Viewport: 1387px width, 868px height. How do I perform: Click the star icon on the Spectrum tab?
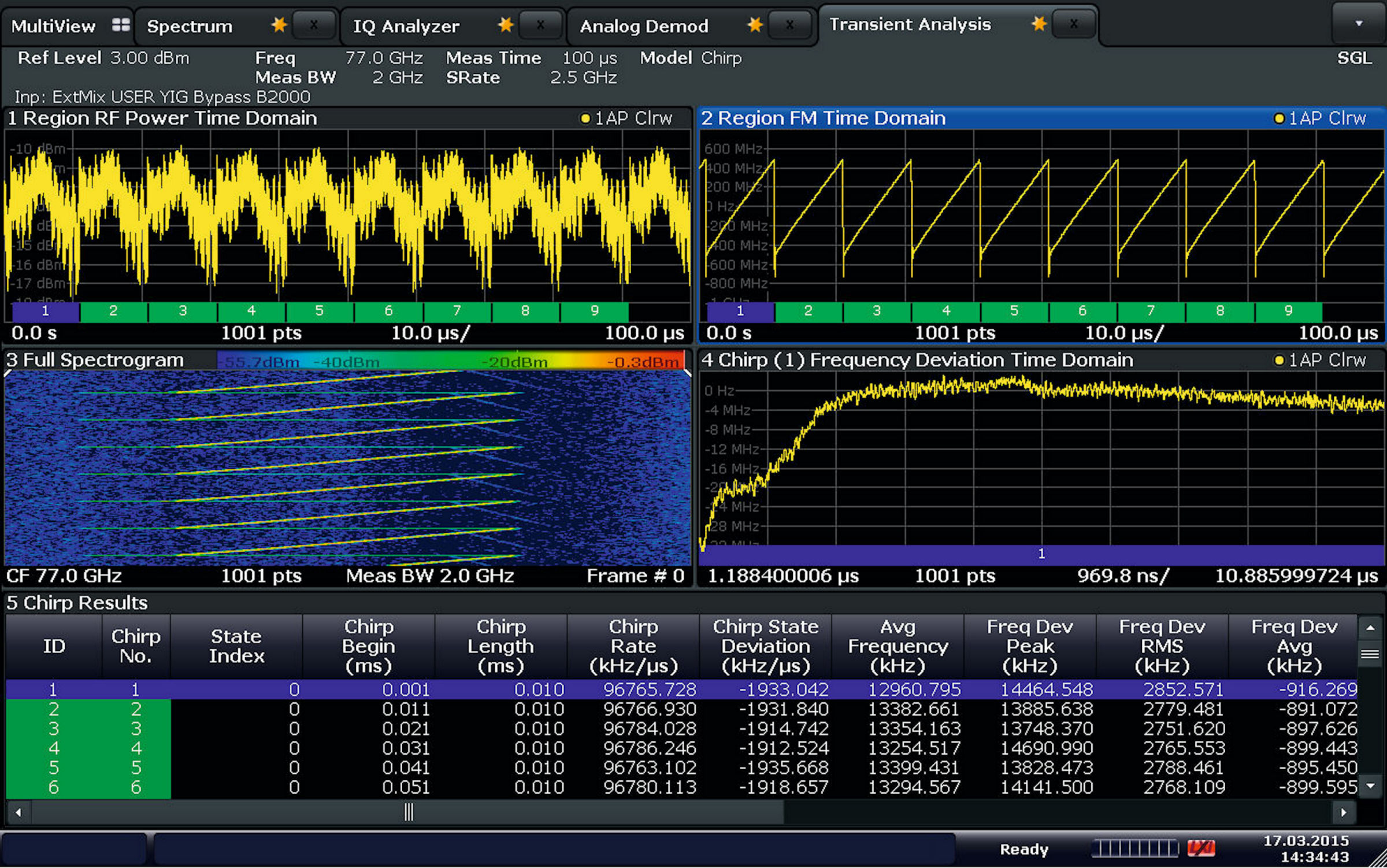[279, 24]
